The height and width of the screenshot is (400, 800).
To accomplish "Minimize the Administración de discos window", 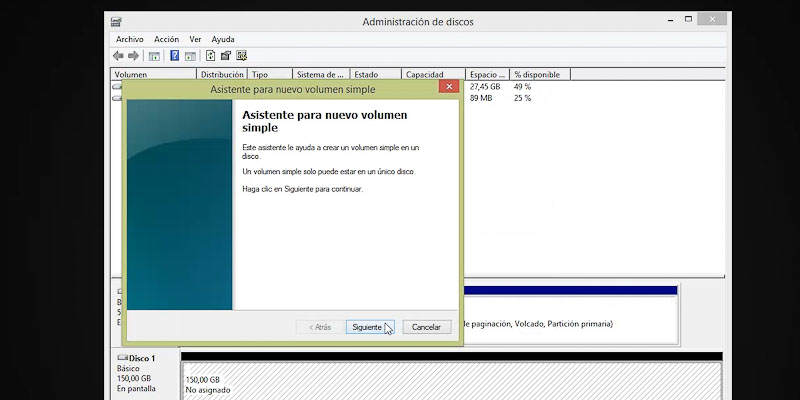I will (670, 20).
